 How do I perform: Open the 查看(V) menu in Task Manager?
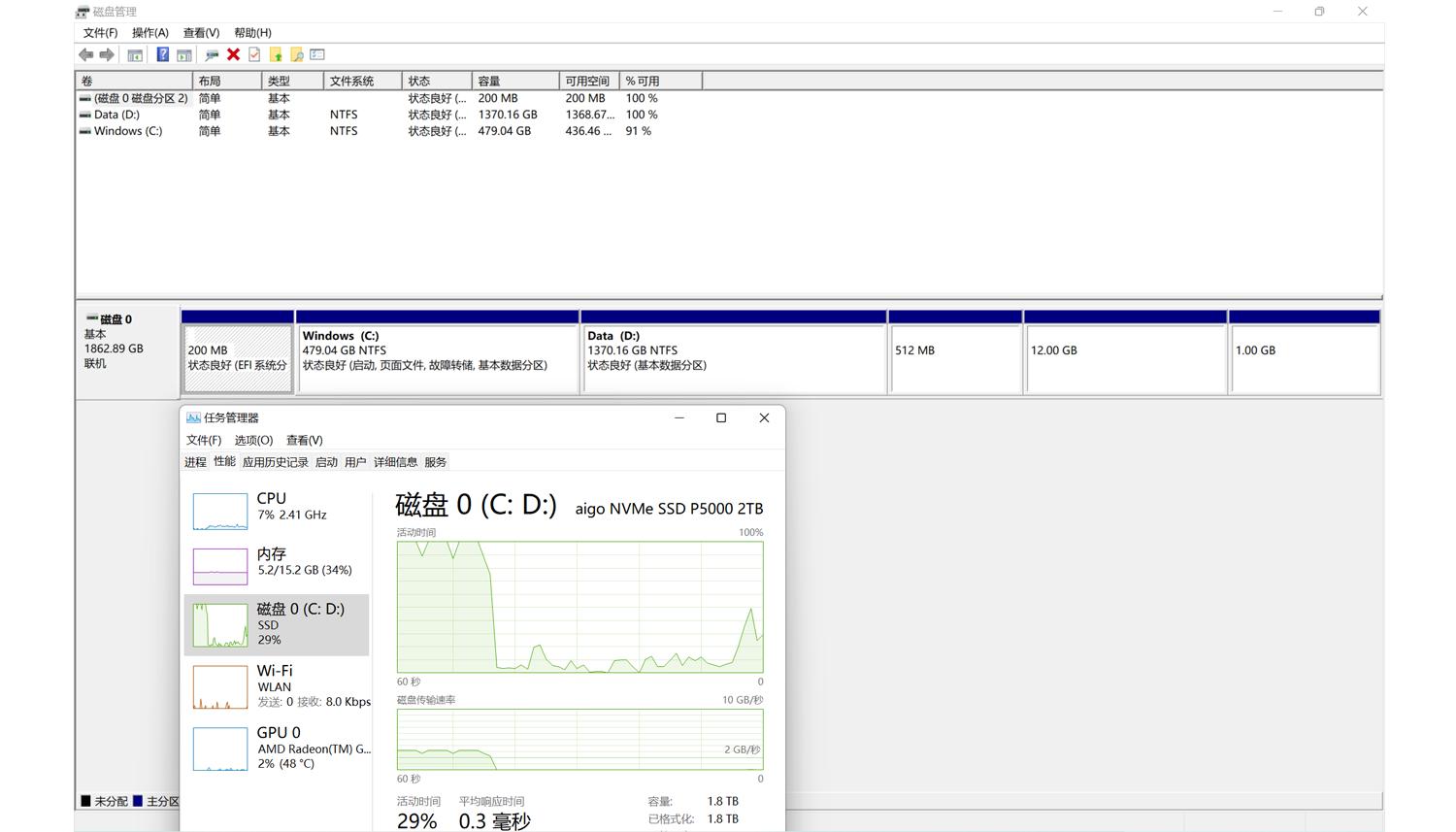coord(304,441)
